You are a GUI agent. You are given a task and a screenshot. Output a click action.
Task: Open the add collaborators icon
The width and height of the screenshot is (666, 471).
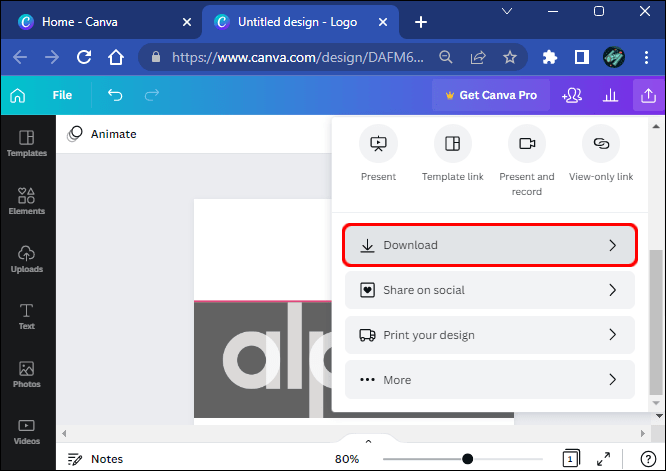(x=572, y=95)
